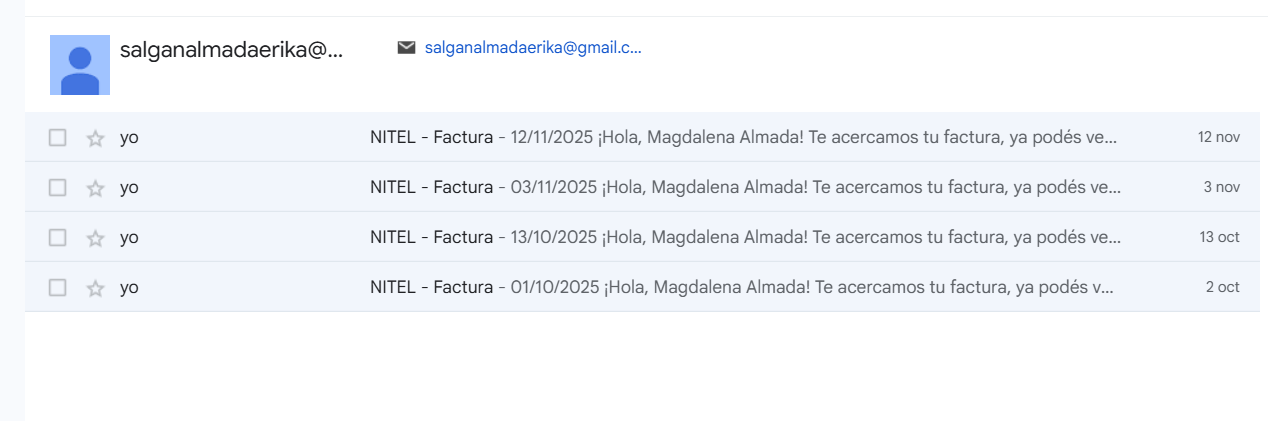Star the 12 nov NITEL email
This screenshot has width=1268, height=421.
click(x=96, y=138)
